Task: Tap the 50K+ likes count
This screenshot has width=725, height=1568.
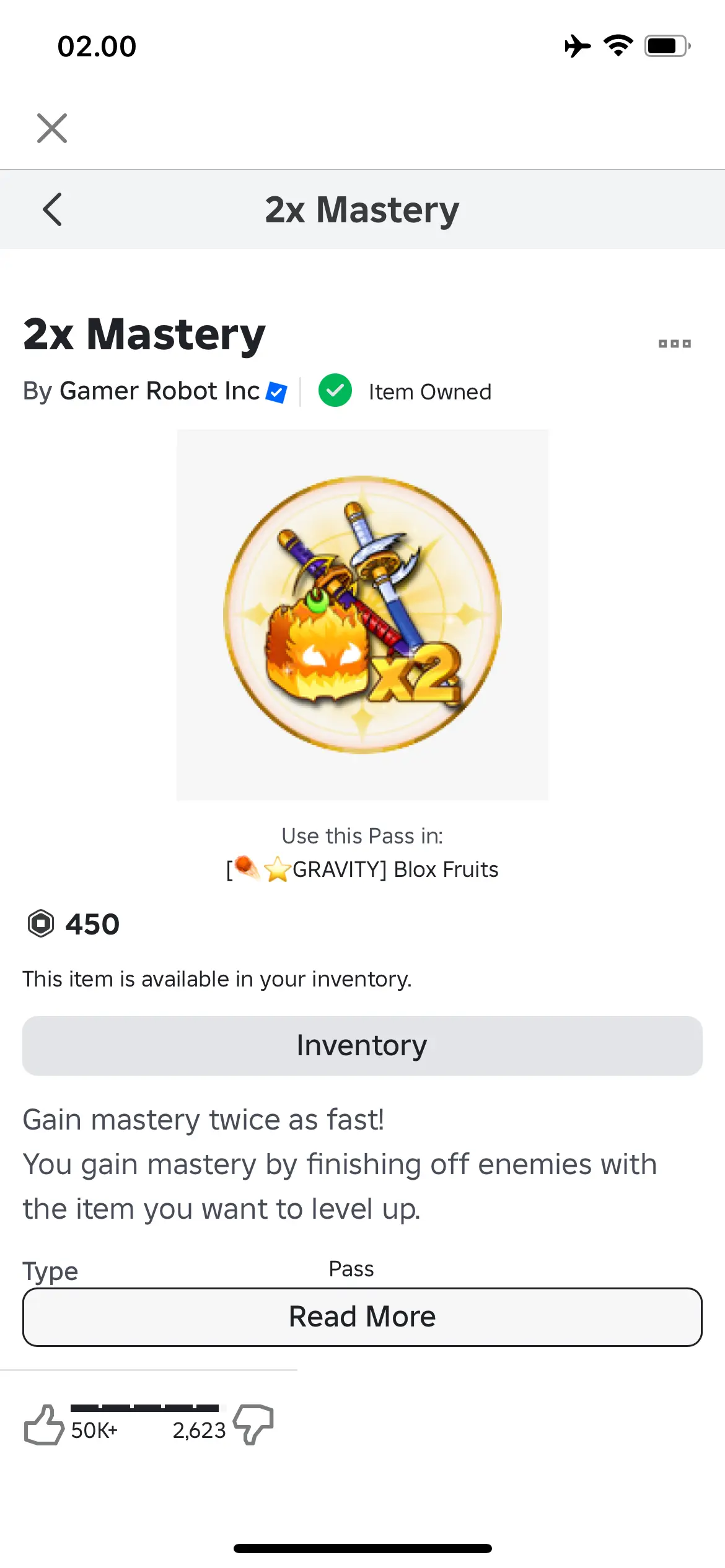Action: click(94, 1431)
